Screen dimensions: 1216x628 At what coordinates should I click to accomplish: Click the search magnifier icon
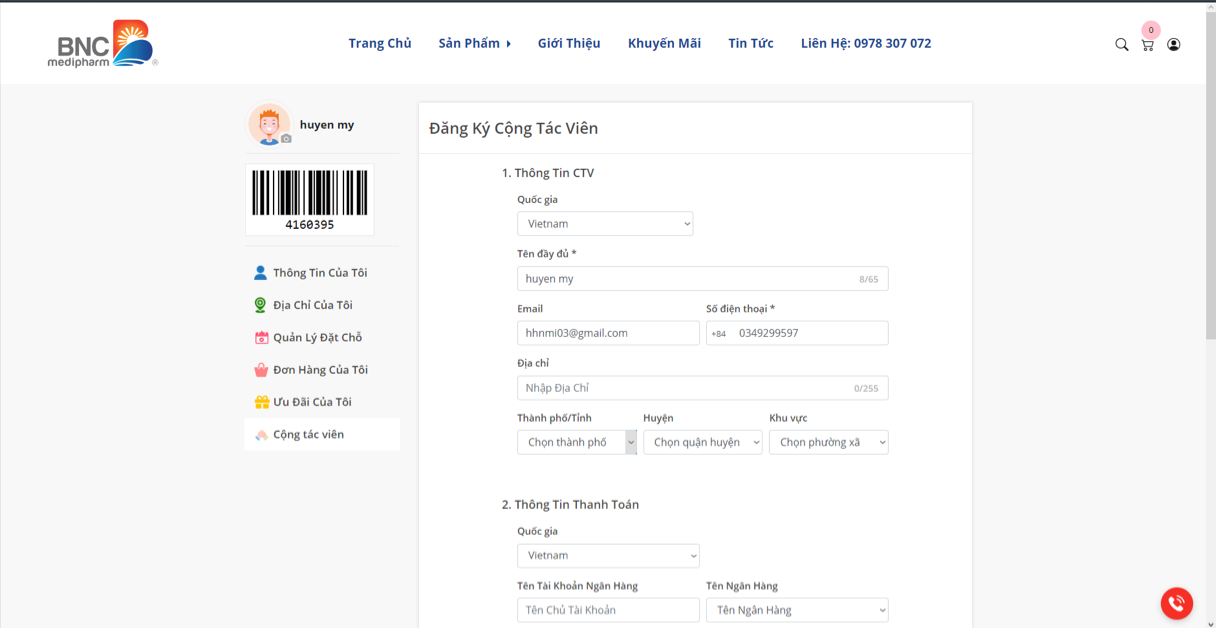1121,44
